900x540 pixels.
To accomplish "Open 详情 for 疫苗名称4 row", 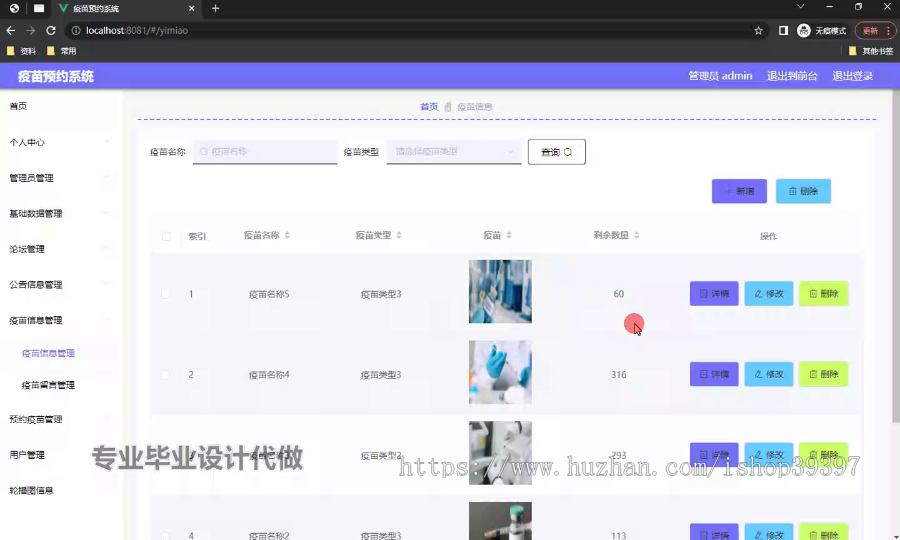I will [x=714, y=374].
